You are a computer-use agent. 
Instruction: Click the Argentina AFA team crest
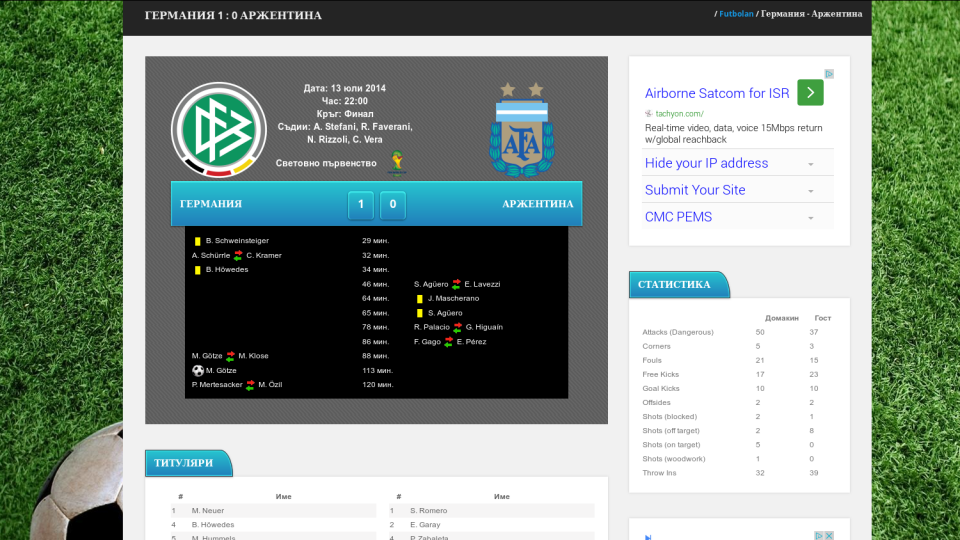(522, 130)
